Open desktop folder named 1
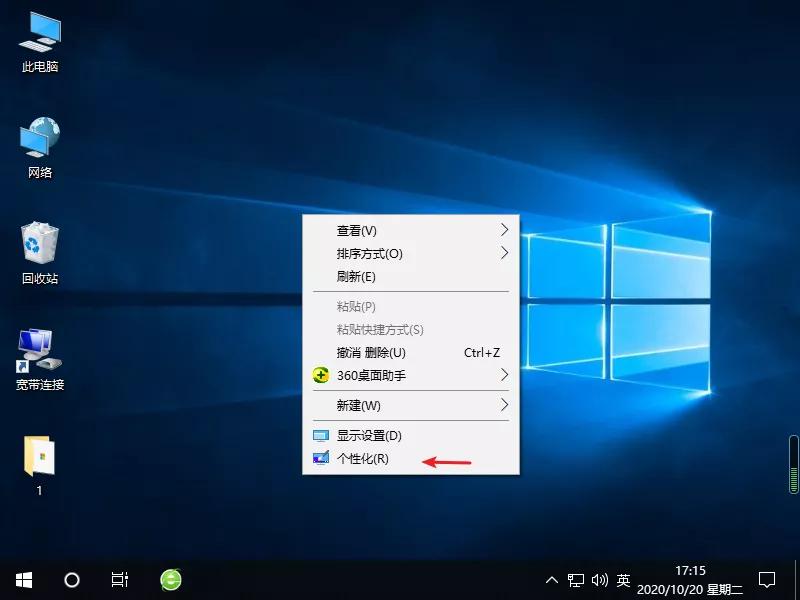 tap(38, 460)
